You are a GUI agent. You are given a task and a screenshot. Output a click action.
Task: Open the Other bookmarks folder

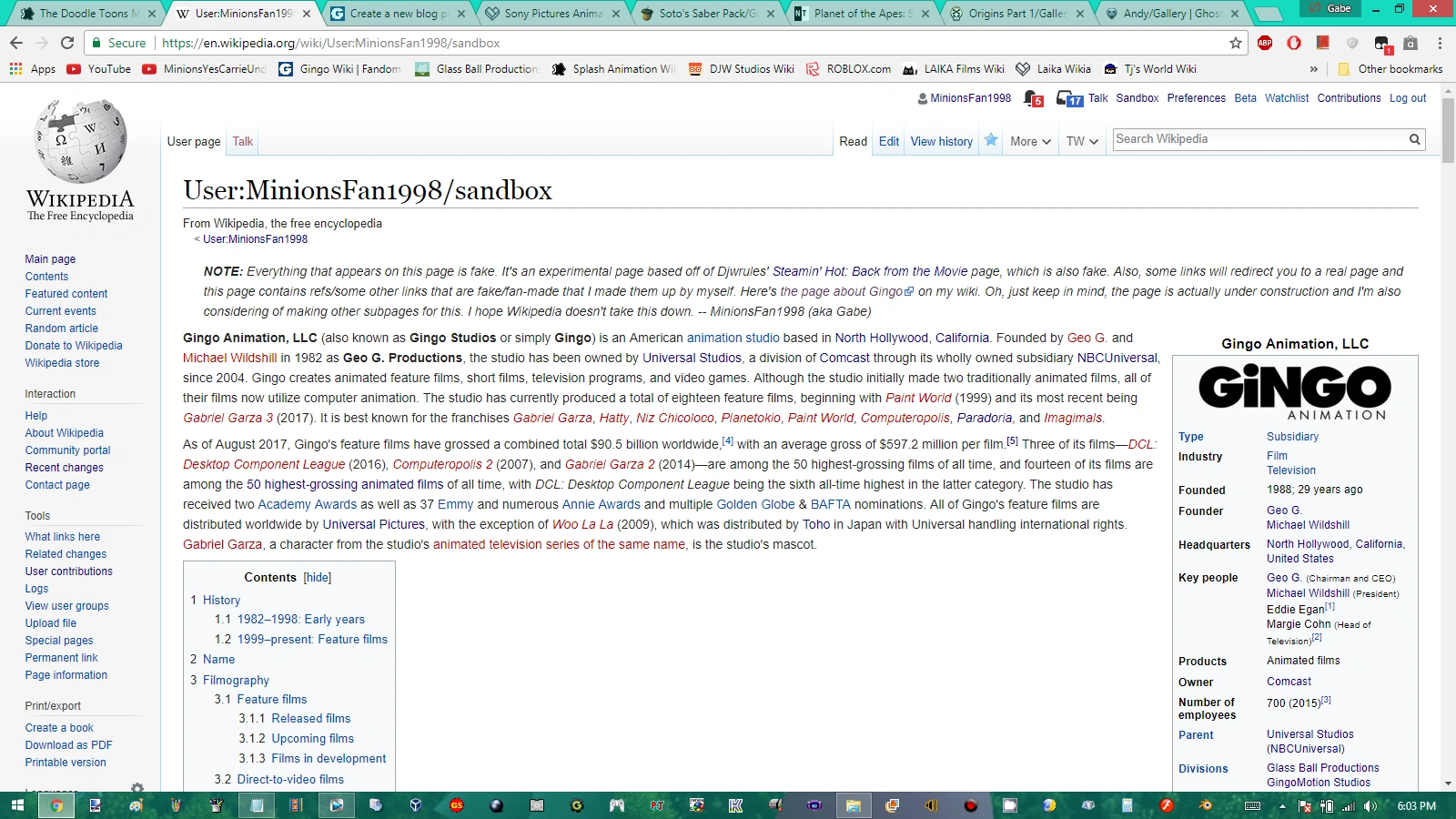tap(1390, 69)
